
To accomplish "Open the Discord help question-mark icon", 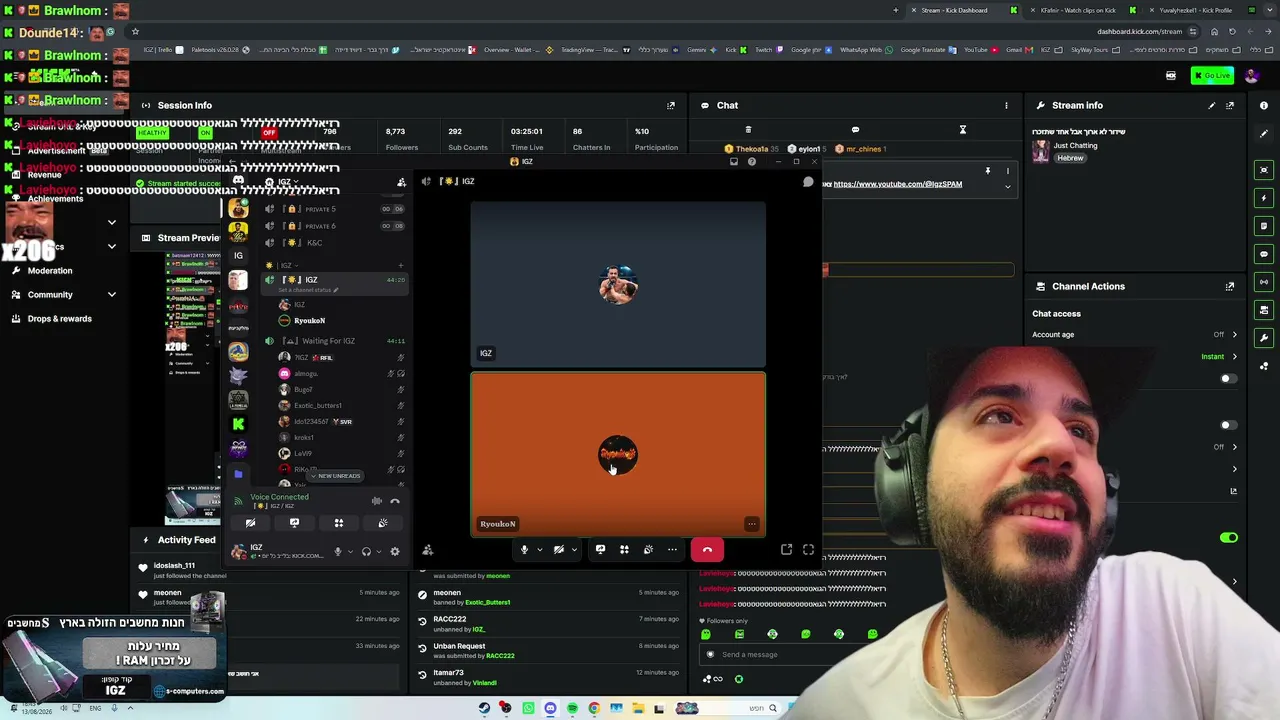I will coord(752,162).
